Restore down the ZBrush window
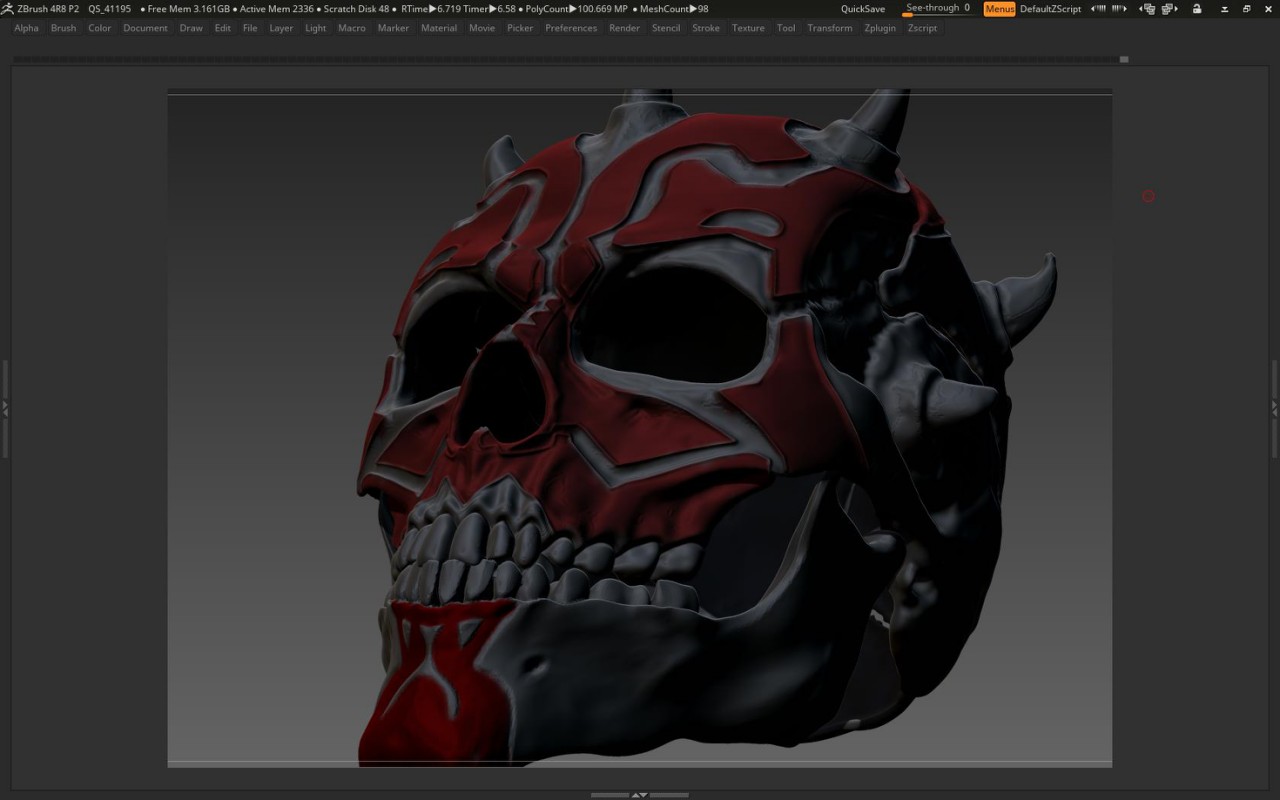Screen dimensions: 1280x800 1247,9
